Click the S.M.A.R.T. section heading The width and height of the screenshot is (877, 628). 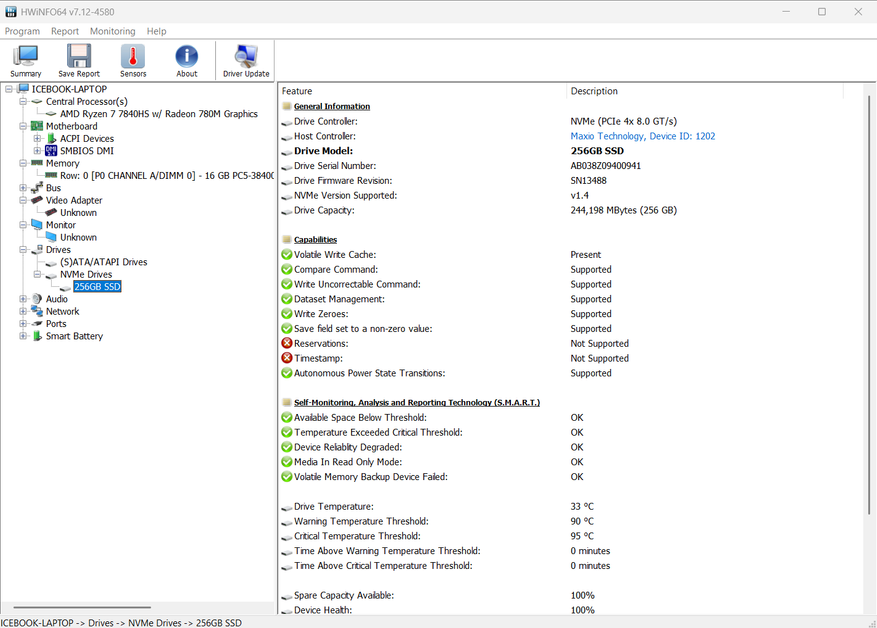[417, 402]
